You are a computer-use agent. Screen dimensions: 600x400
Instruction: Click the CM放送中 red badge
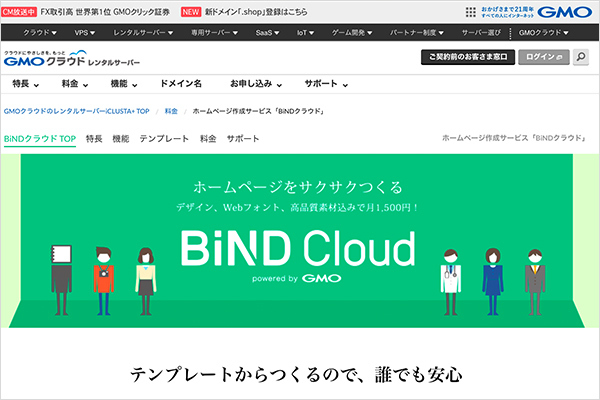click(x=19, y=12)
